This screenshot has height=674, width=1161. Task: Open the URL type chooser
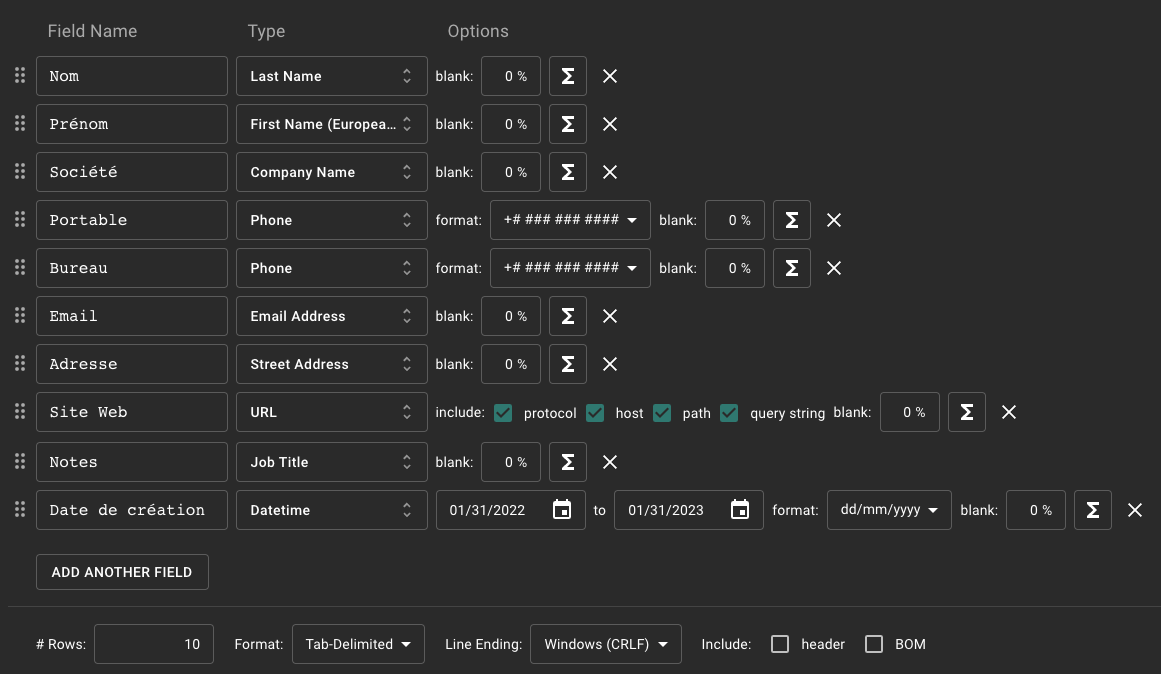(x=332, y=413)
